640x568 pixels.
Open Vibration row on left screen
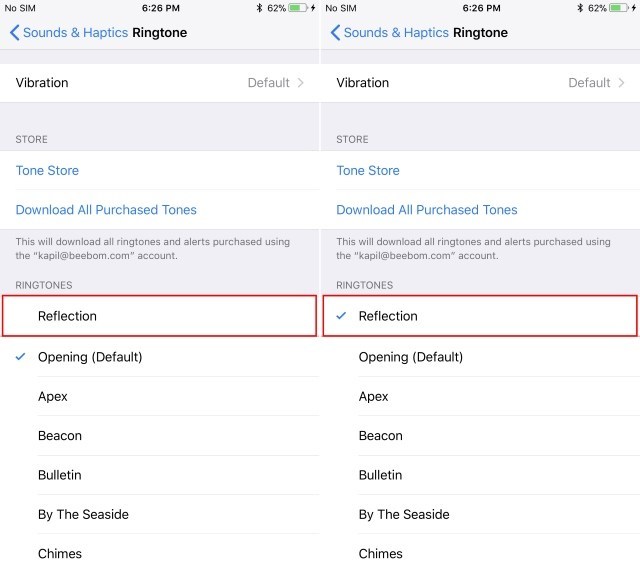[159, 83]
